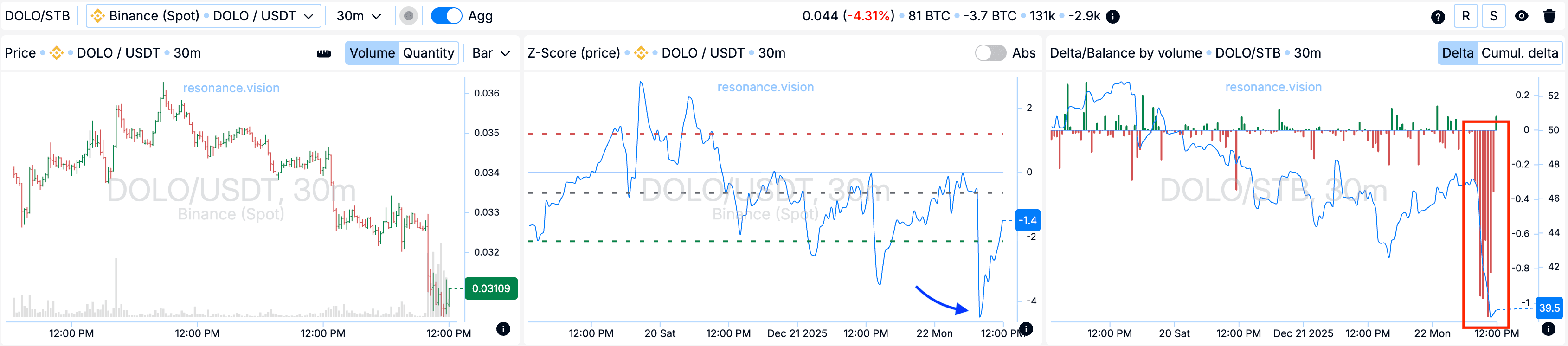
Task: Click the info icon on Delta chart
Action: tap(1548, 329)
